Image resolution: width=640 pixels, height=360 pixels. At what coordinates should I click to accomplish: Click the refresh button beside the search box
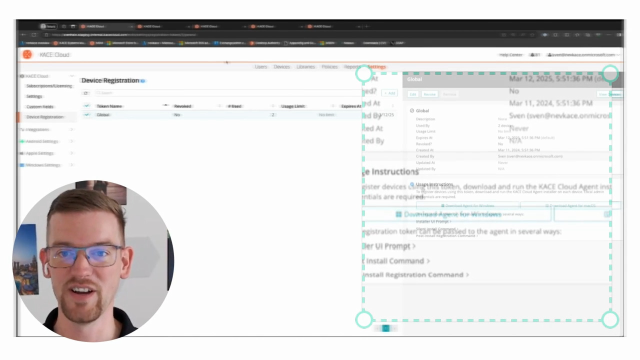click(86, 93)
